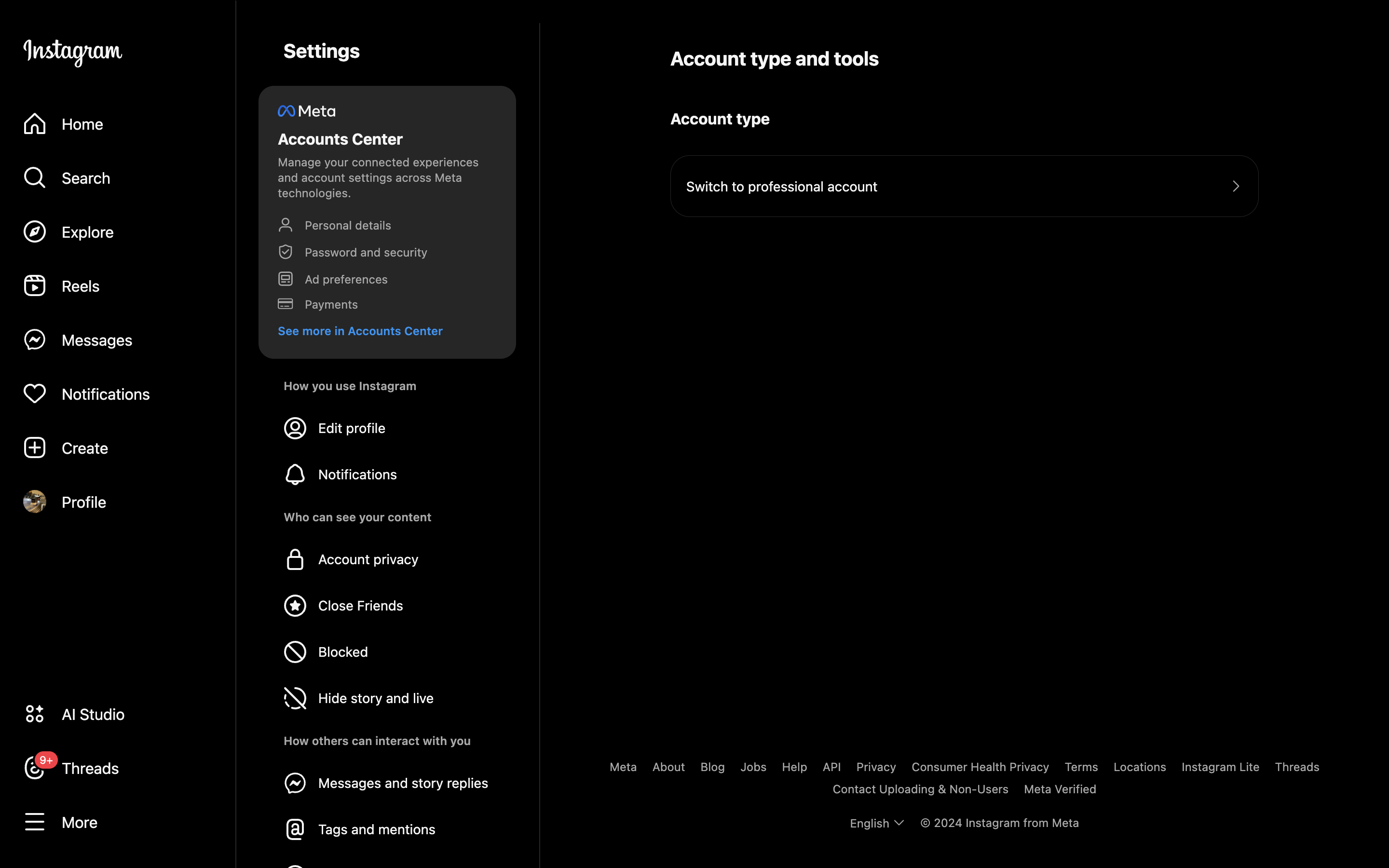Click the Account privacy lock icon
Viewport: 1389px width, 868px height.
pyautogui.click(x=295, y=560)
